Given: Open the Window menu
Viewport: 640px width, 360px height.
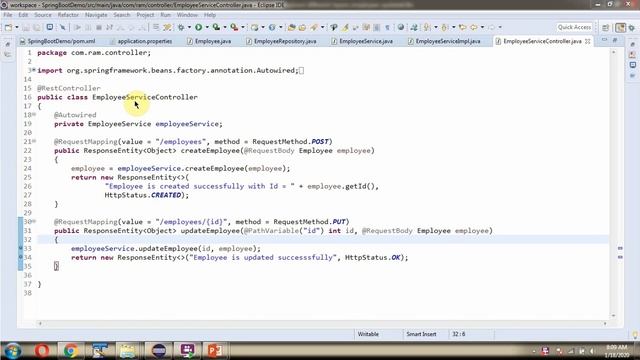Looking at the screenshot, I should point(187,15).
